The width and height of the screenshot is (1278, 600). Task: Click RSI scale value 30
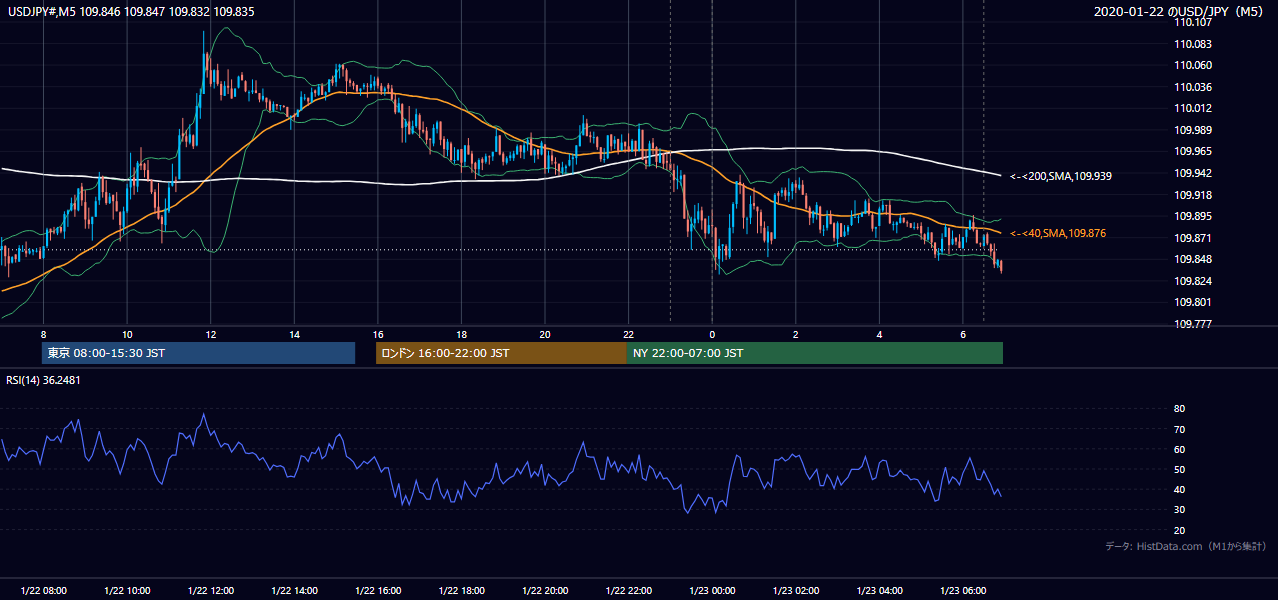coord(1179,510)
